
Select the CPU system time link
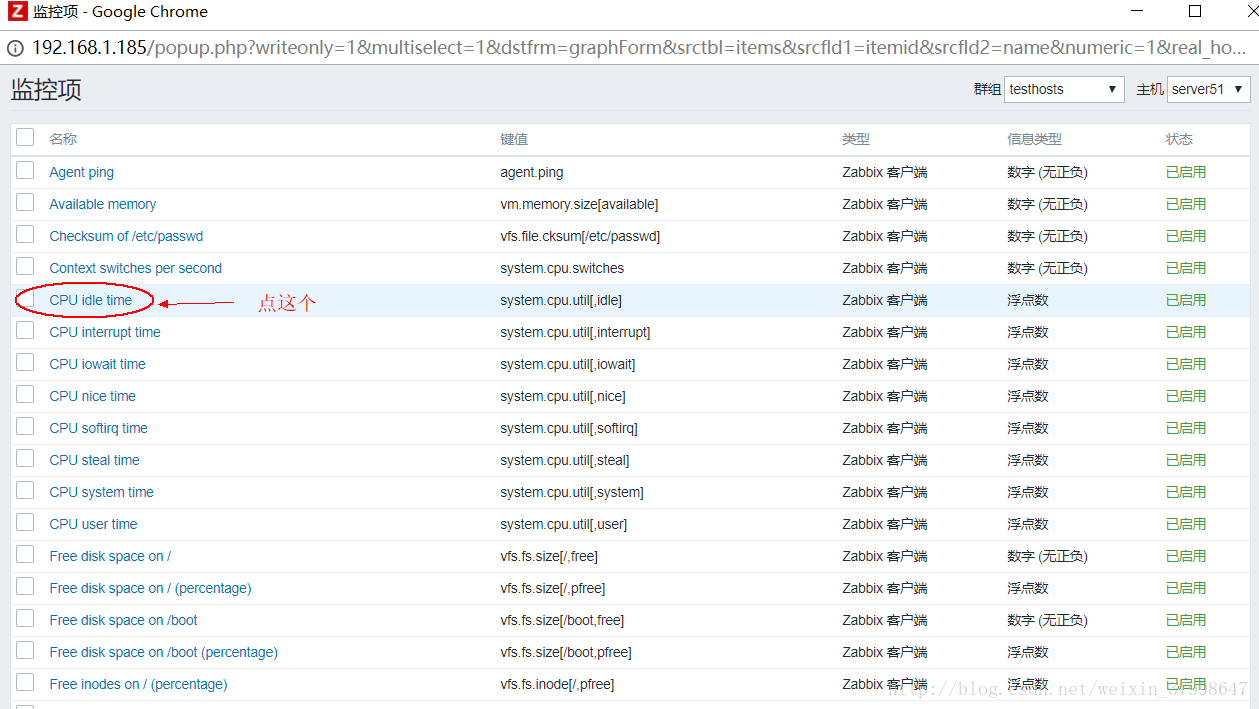click(x=102, y=492)
